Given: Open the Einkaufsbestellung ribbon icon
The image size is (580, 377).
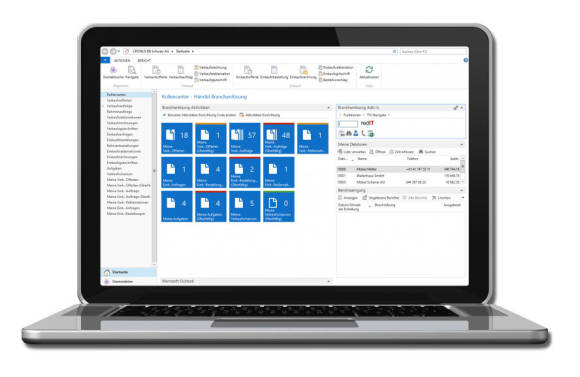Looking at the screenshot, I should point(274,72).
